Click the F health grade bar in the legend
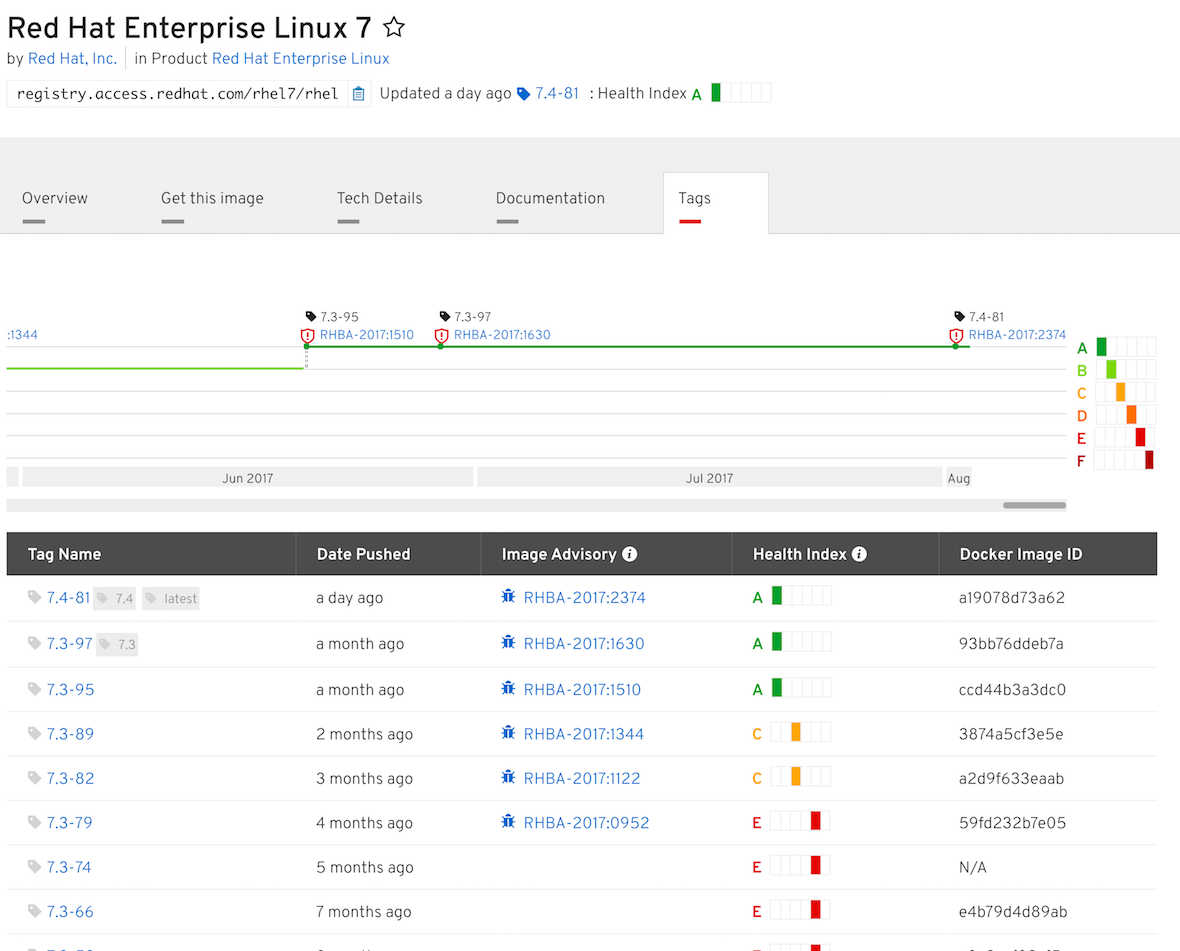Screen dimensions: 1180x951 pos(1124,460)
